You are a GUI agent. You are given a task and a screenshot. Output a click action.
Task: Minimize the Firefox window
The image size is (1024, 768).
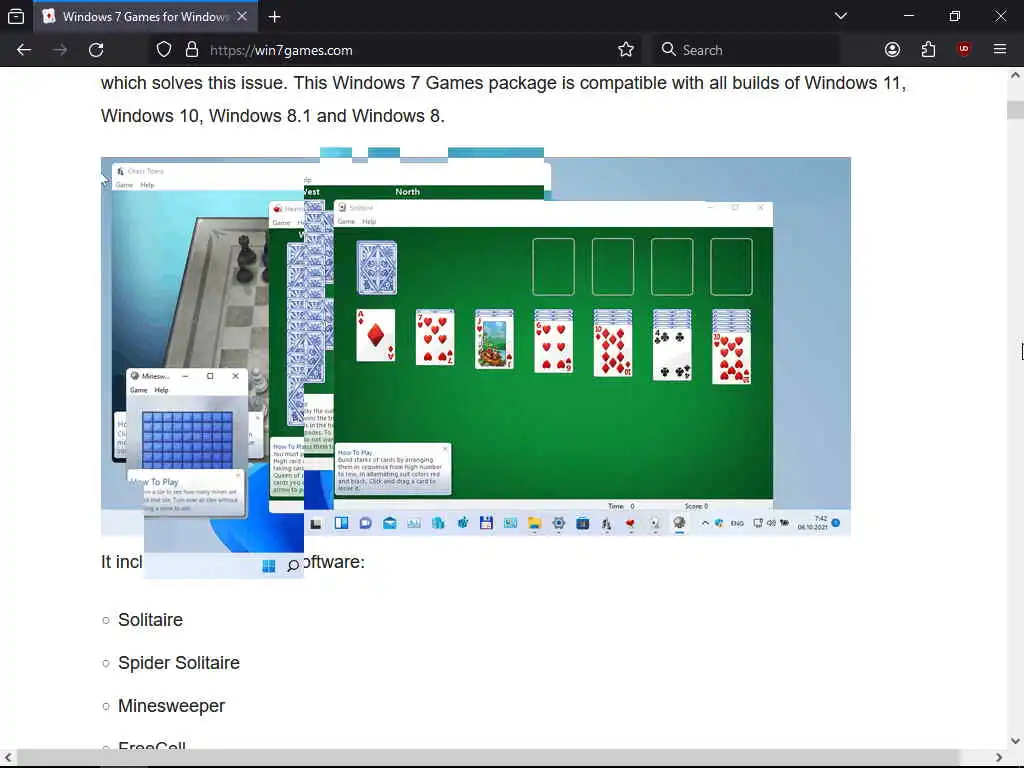908,16
